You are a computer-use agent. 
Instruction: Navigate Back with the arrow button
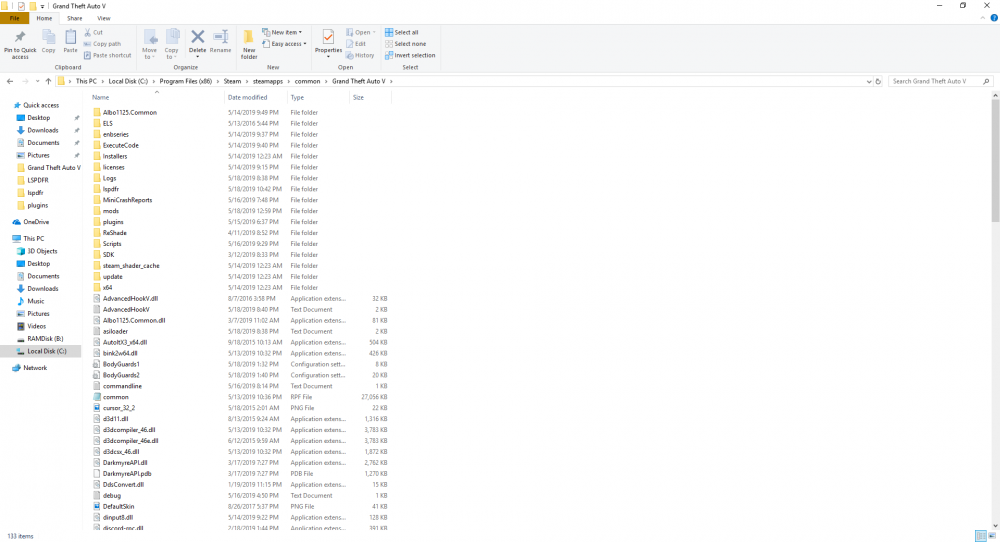click(x=10, y=81)
